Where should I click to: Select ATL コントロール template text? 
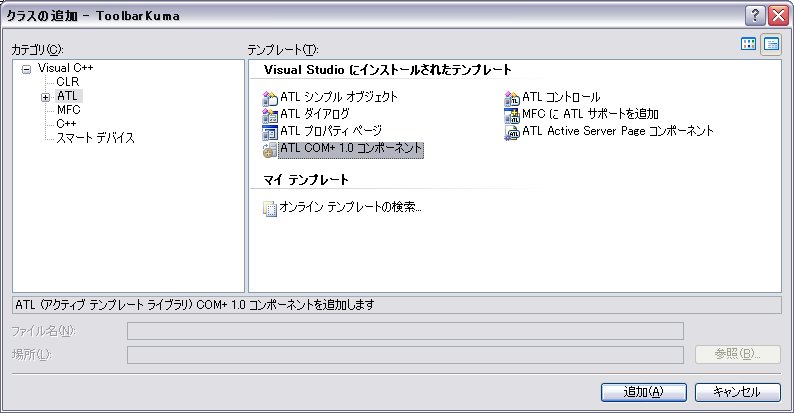click(561, 97)
